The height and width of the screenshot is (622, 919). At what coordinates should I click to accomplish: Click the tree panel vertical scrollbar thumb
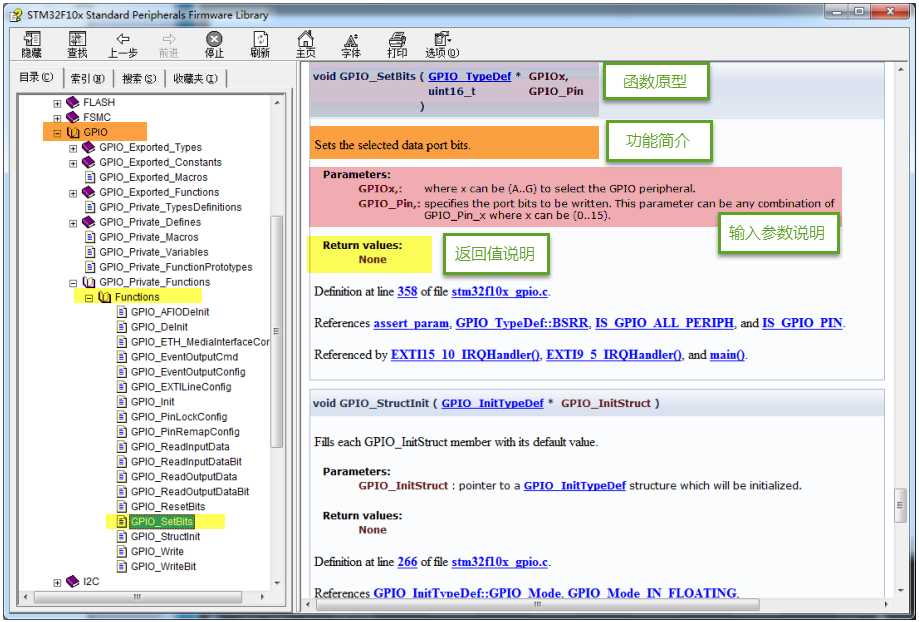pyautogui.click(x=277, y=331)
